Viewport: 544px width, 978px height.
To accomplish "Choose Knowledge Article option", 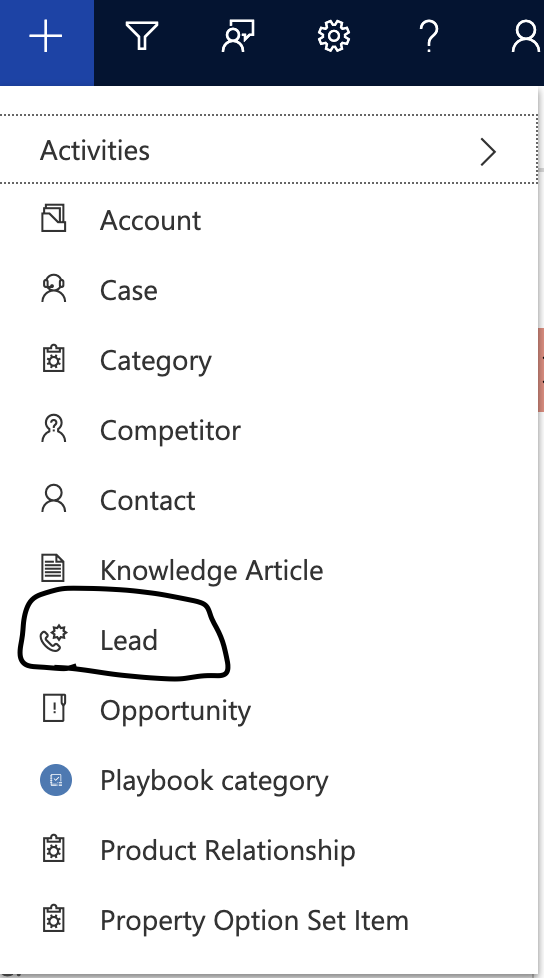I will coord(268,570).
